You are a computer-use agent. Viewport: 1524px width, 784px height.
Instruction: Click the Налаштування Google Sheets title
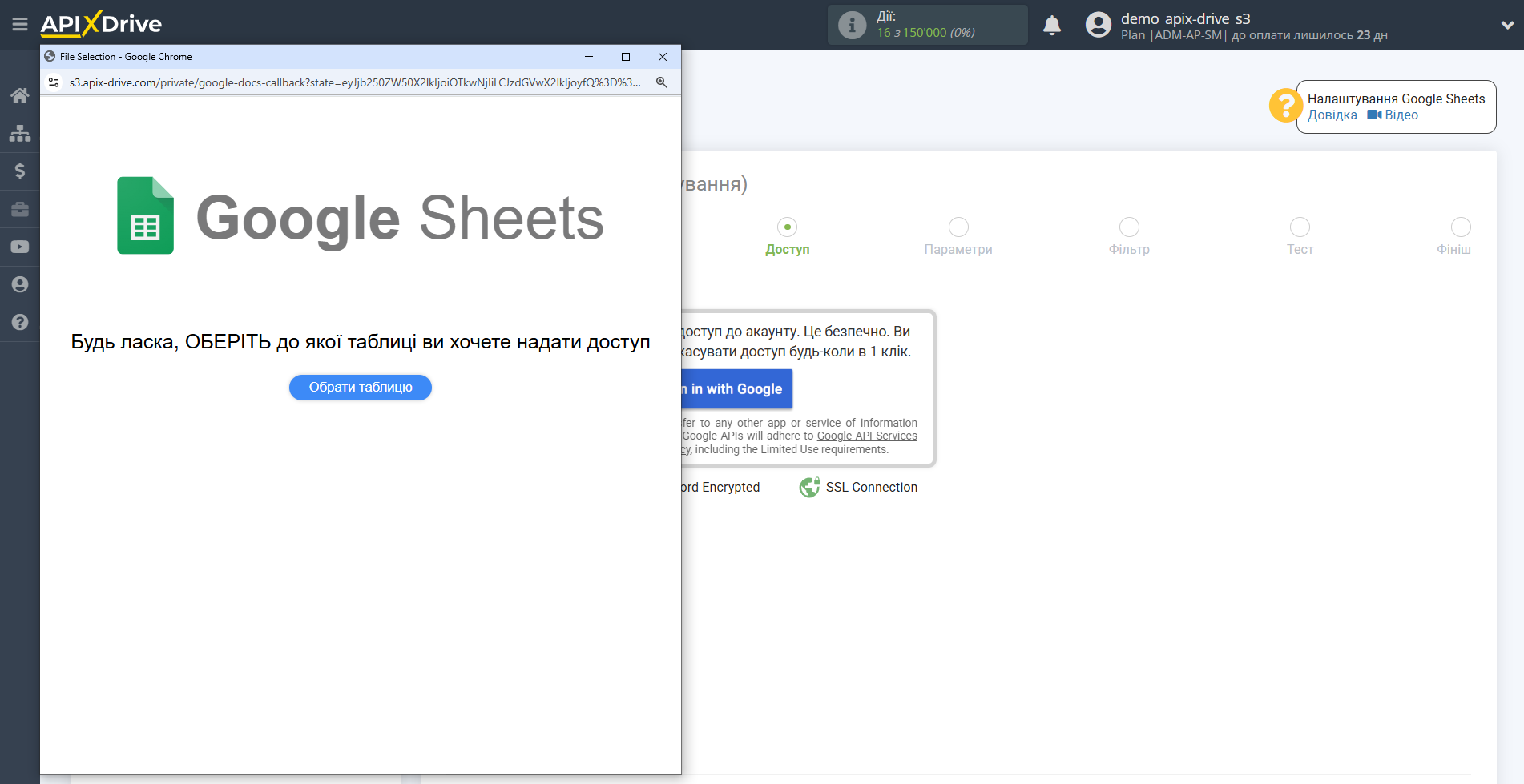click(1396, 99)
